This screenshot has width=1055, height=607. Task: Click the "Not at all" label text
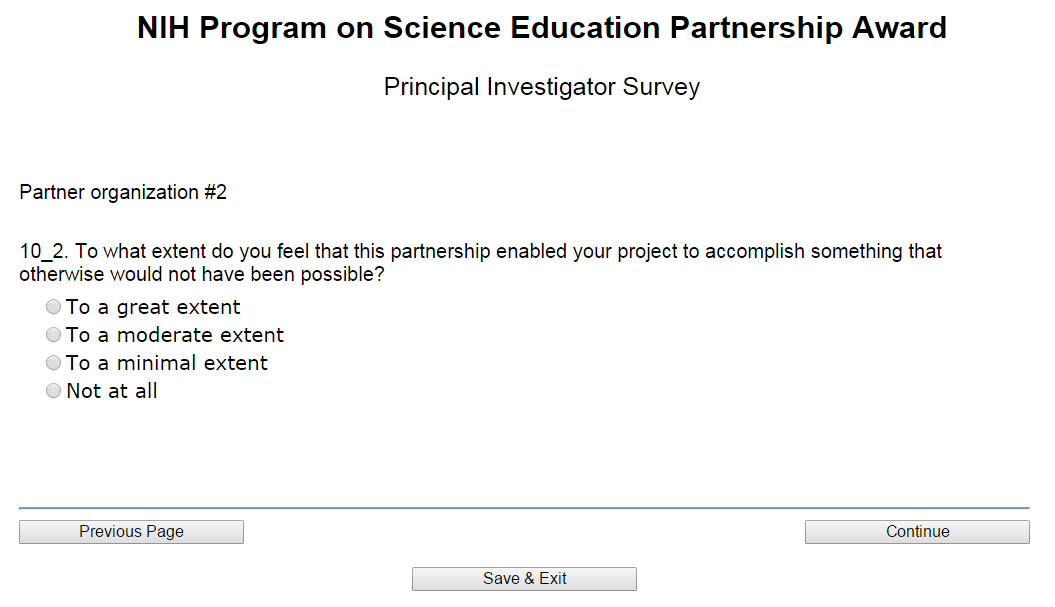(x=112, y=391)
